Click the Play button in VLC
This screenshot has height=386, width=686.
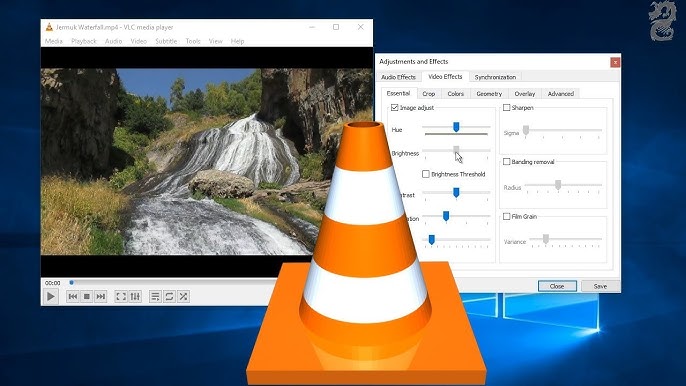pyautogui.click(x=51, y=296)
